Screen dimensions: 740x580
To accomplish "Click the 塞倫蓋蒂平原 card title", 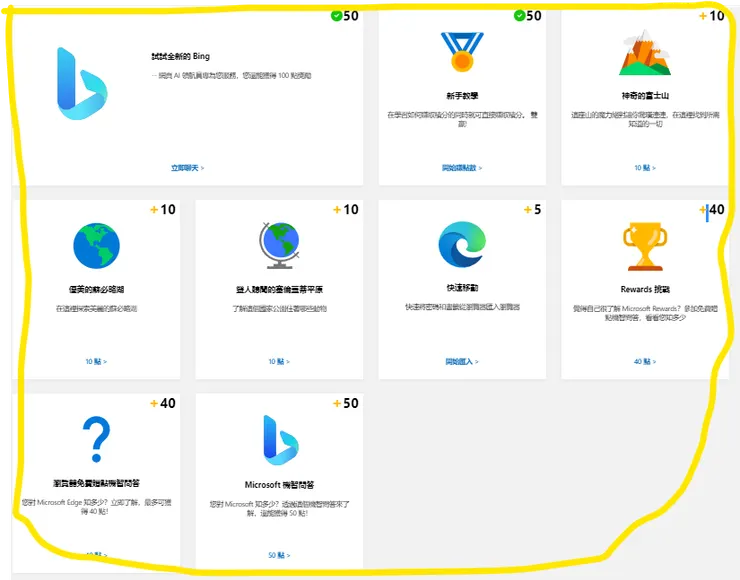I will pos(279,290).
